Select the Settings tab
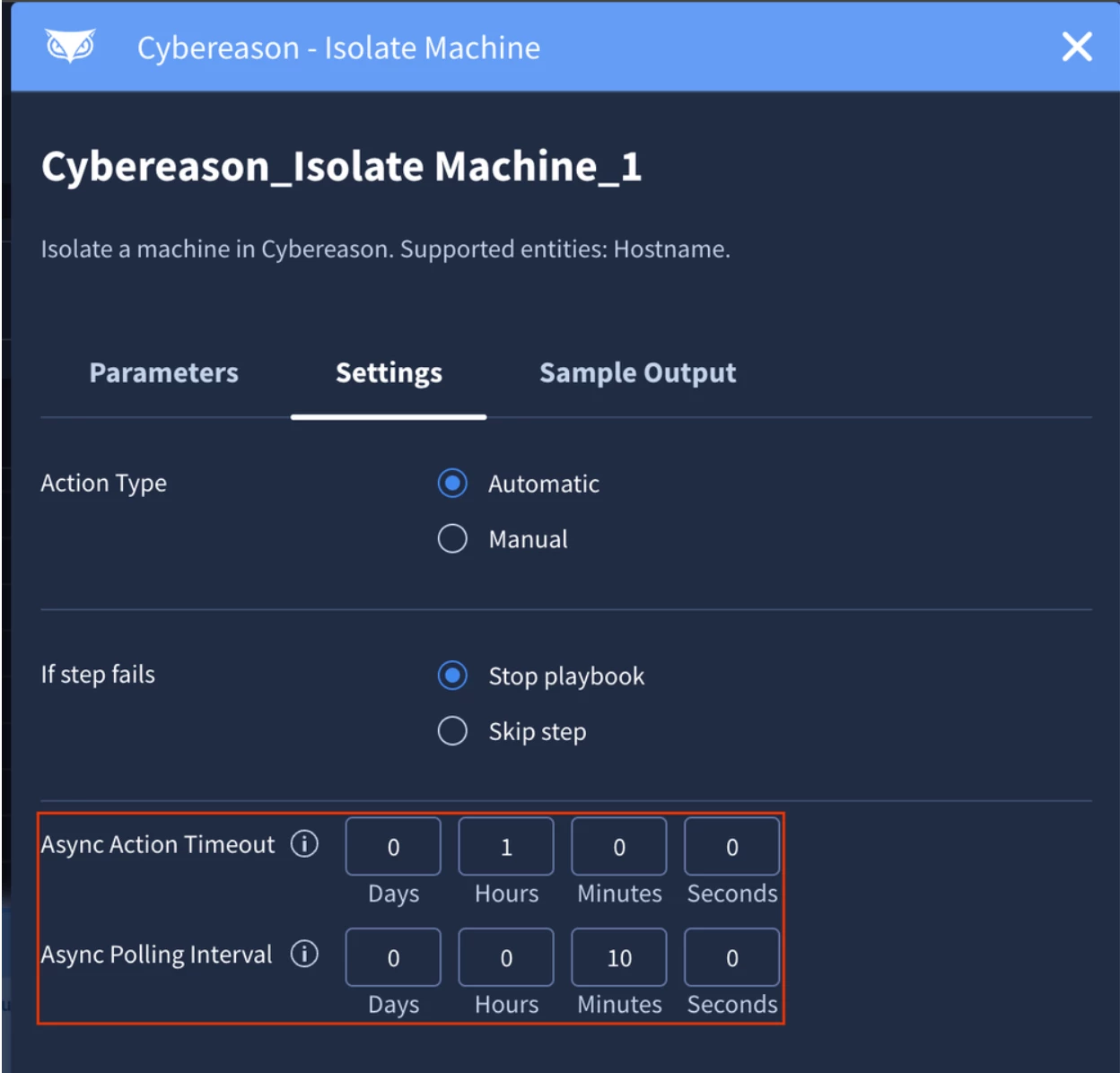The width and height of the screenshot is (1120, 1073). coord(389,373)
